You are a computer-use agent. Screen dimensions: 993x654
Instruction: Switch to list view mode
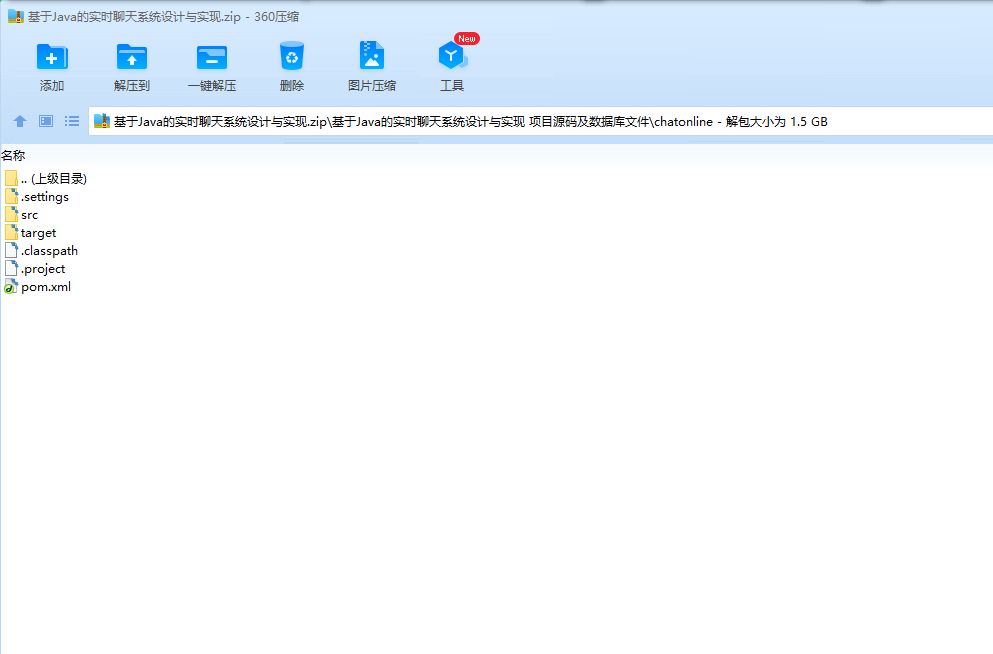tap(72, 121)
